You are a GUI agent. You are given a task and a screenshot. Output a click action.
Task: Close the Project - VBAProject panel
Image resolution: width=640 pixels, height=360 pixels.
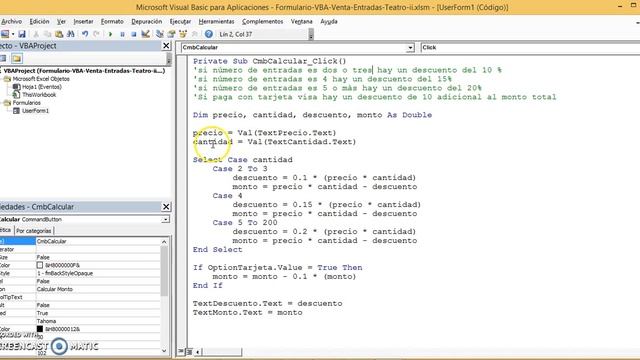tap(166, 46)
